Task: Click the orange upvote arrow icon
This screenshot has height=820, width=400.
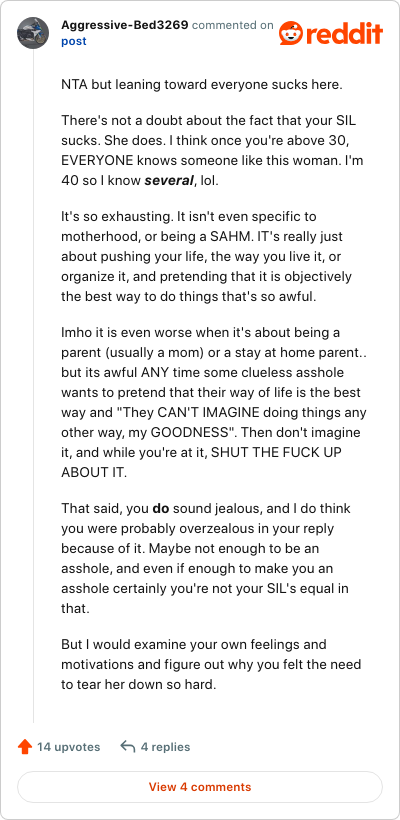Action: [x=24, y=747]
